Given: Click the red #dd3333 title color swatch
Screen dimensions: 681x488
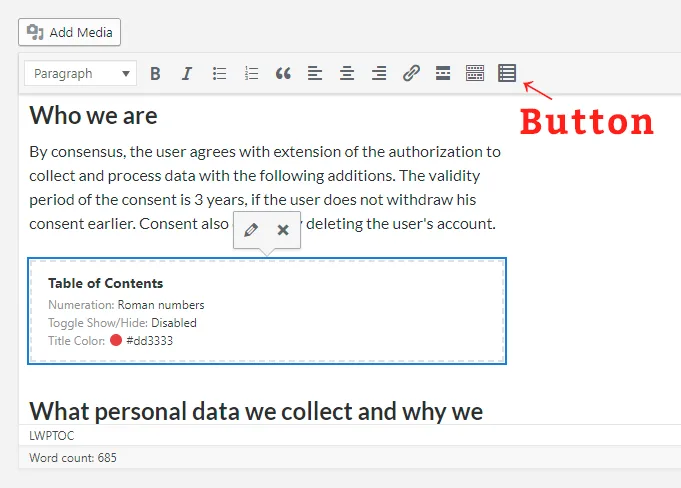Looking at the screenshot, I should click(116, 340).
